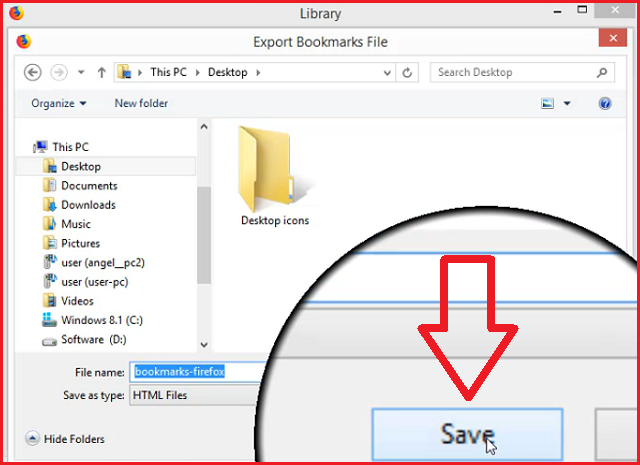This screenshot has height=465, width=640.
Task: Click the magnified Save button
Action: [x=467, y=434]
